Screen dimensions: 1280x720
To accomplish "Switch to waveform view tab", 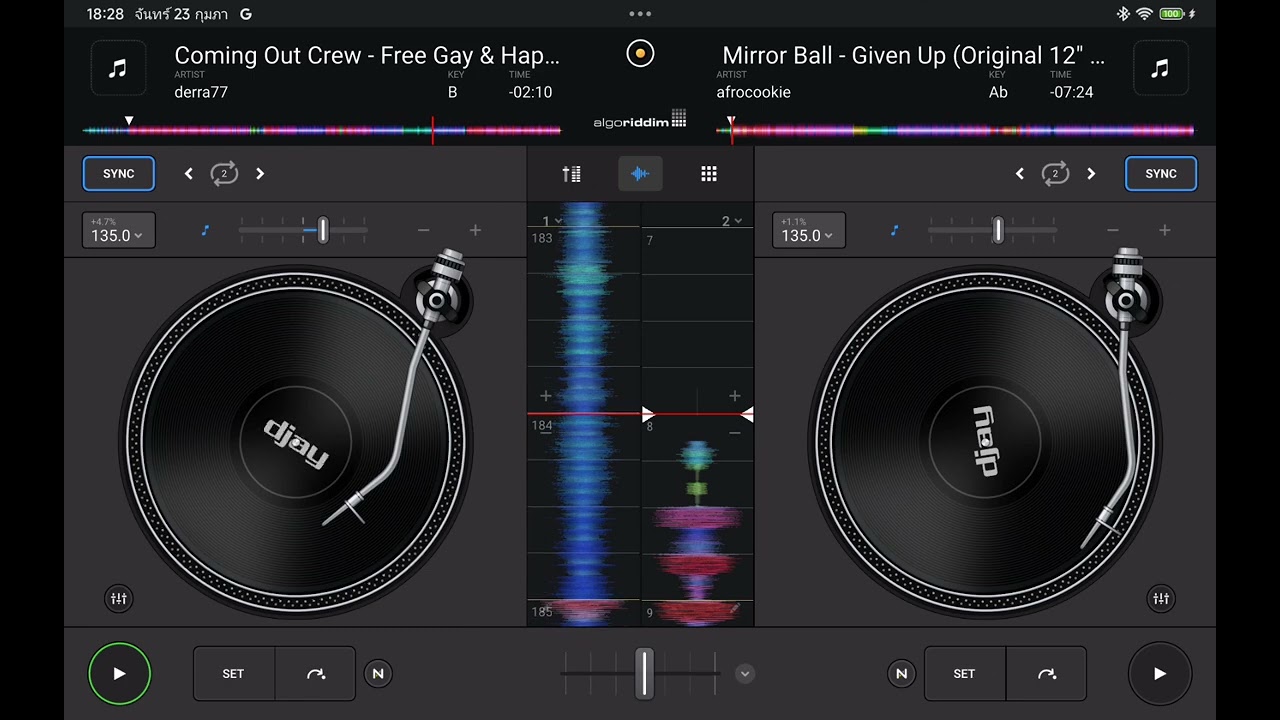I will tap(640, 174).
